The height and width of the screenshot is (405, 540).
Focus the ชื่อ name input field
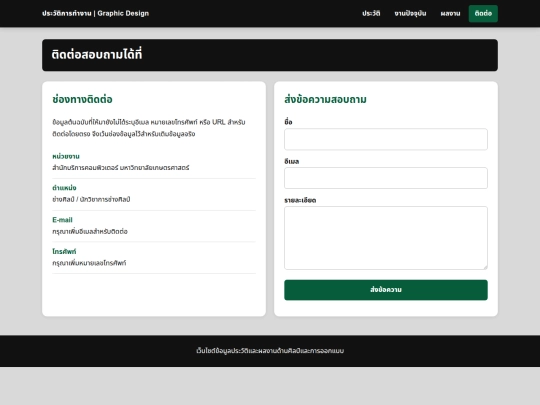pos(386,139)
